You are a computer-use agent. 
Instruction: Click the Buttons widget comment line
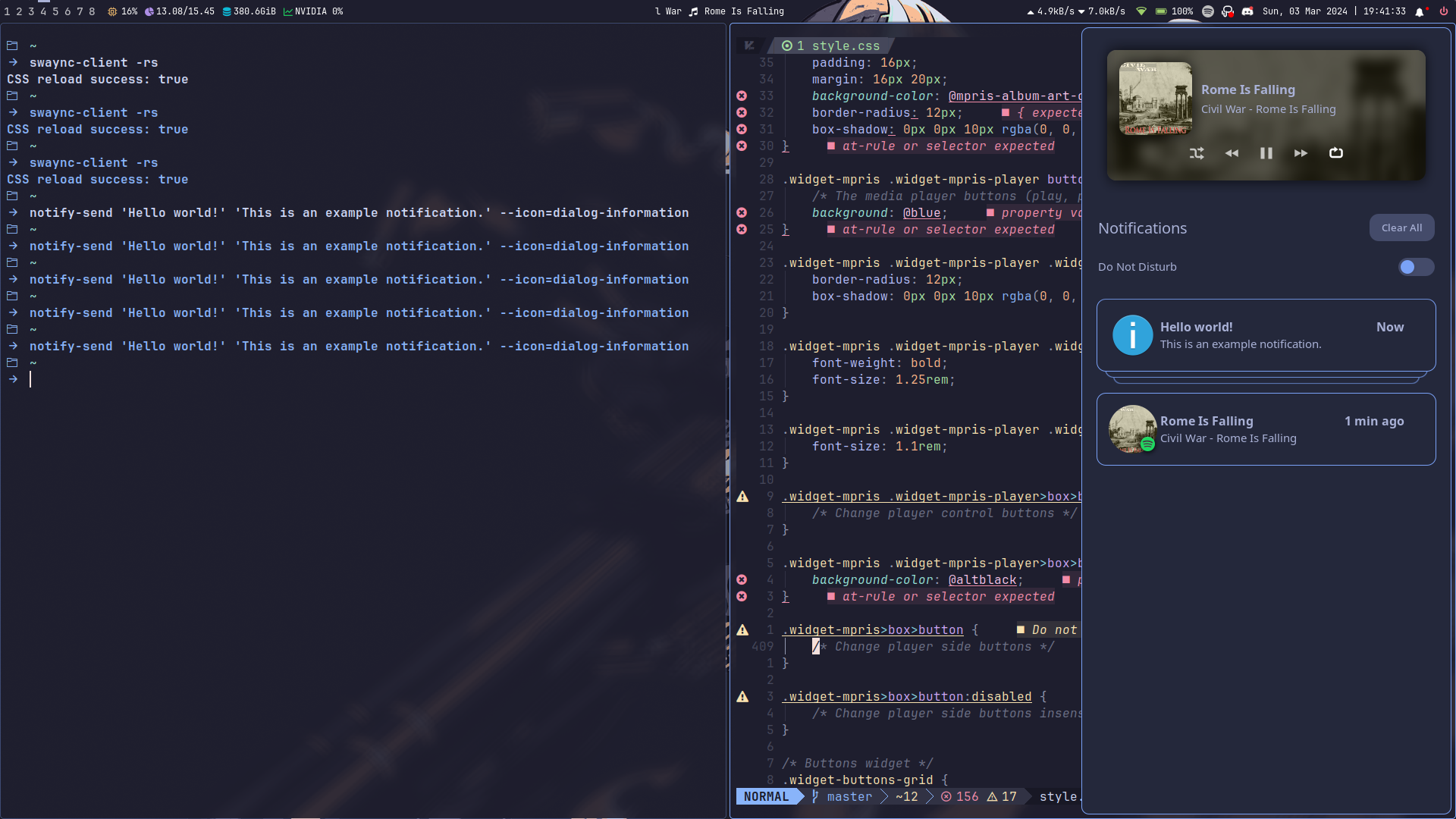[858, 763]
